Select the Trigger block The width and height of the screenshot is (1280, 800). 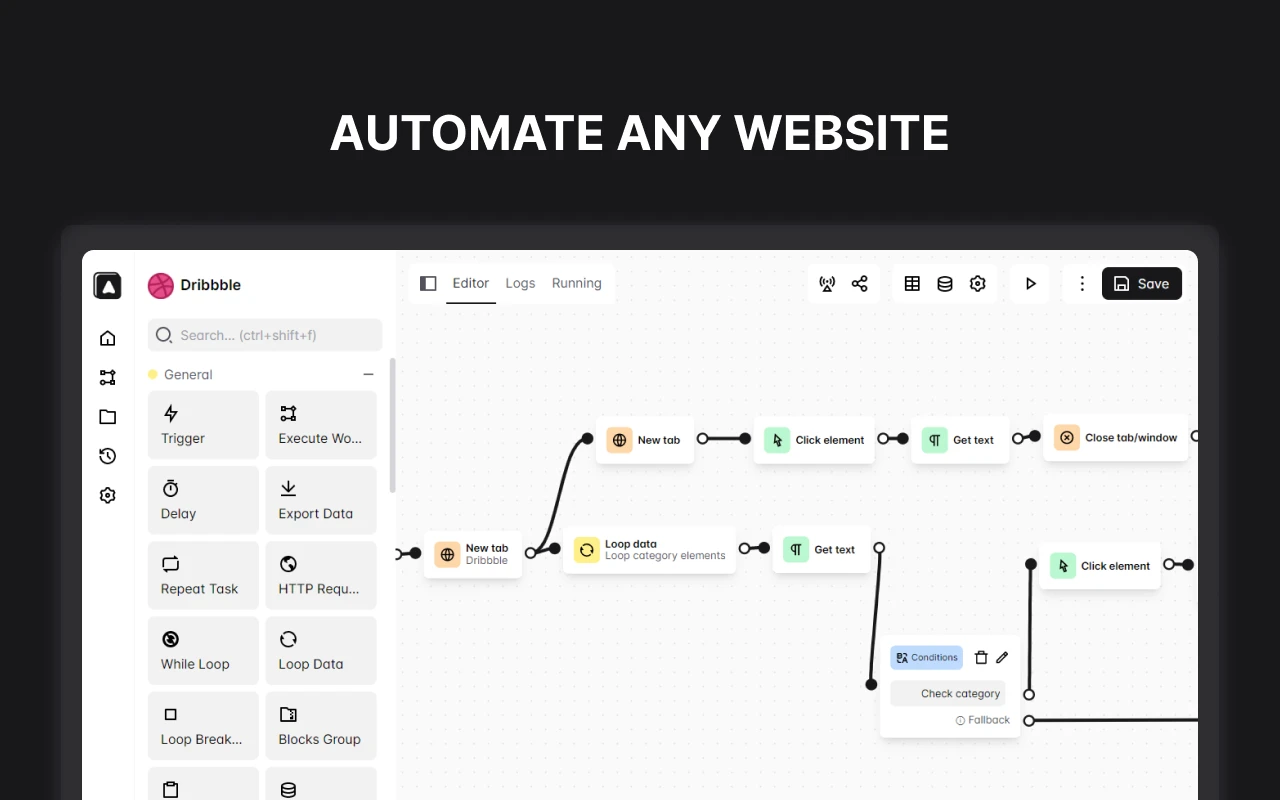[x=203, y=425]
